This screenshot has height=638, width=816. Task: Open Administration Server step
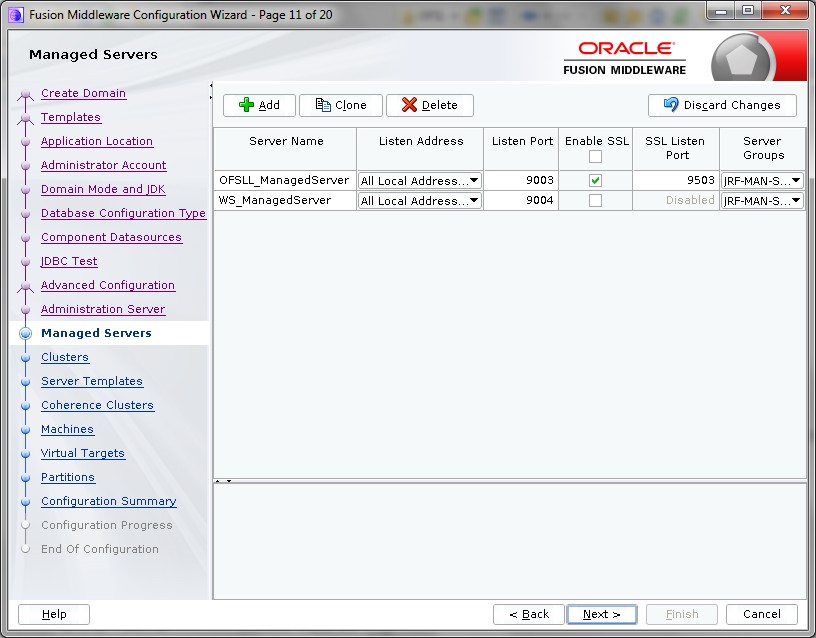pyautogui.click(x=103, y=309)
